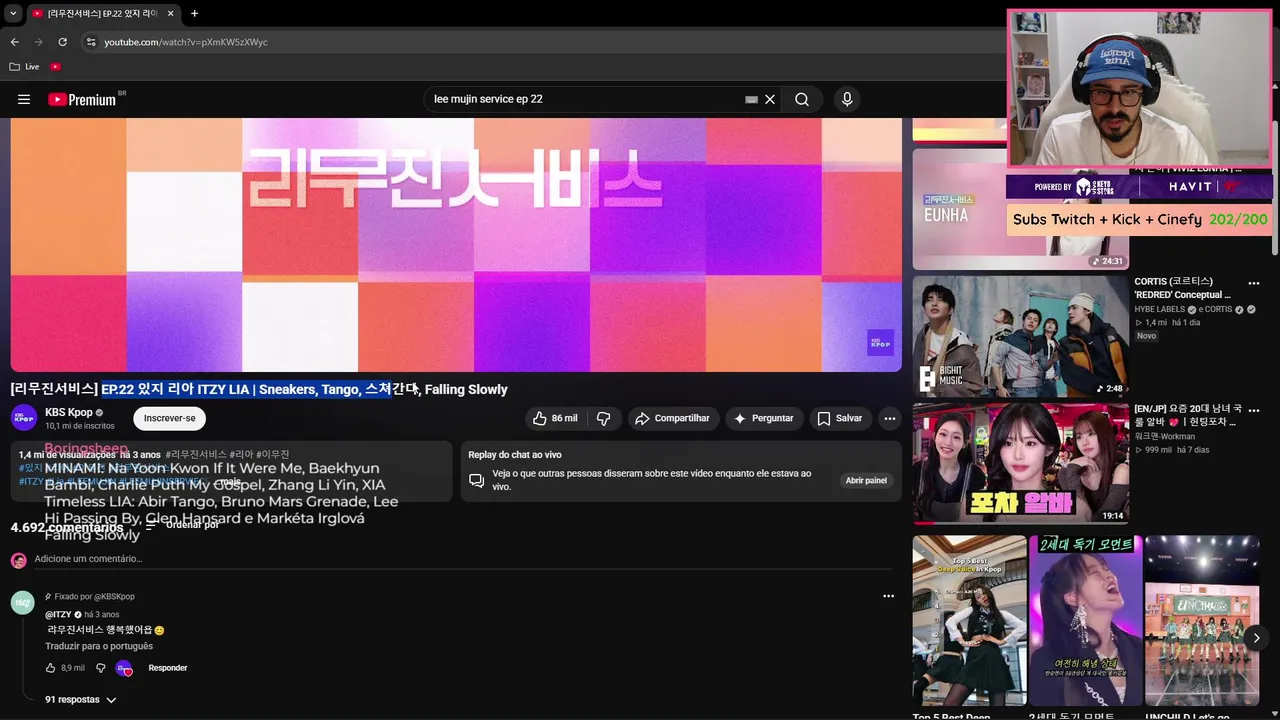Open the Perguntar AI button

point(764,418)
